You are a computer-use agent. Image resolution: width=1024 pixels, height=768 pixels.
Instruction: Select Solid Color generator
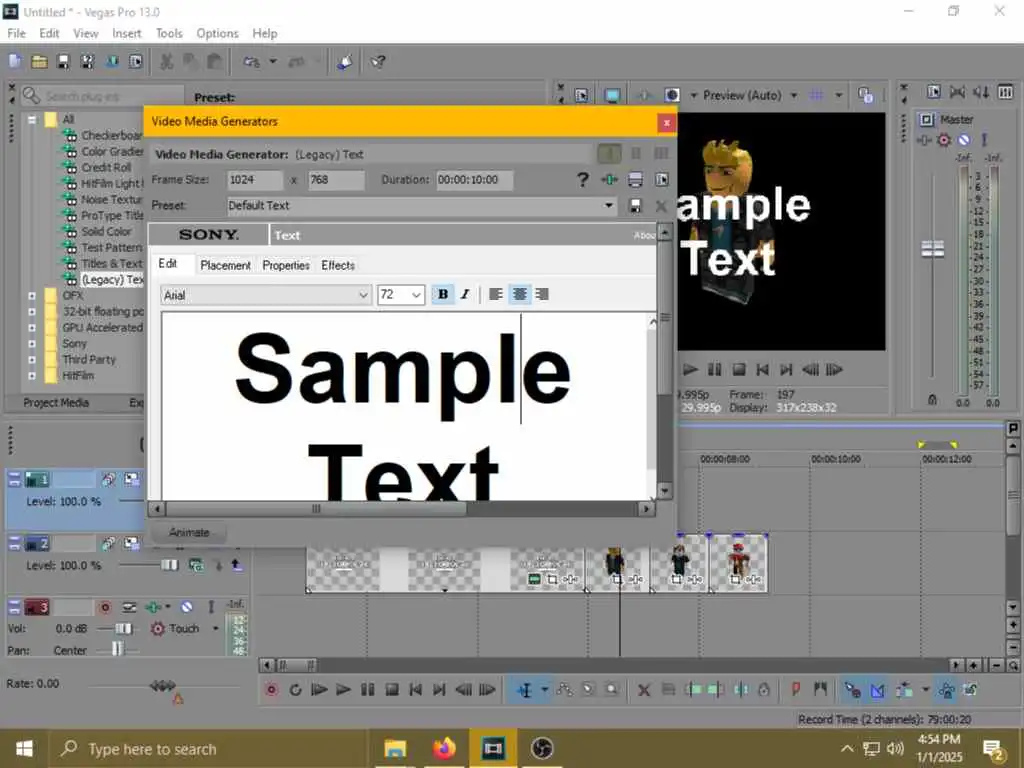pos(106,231)
